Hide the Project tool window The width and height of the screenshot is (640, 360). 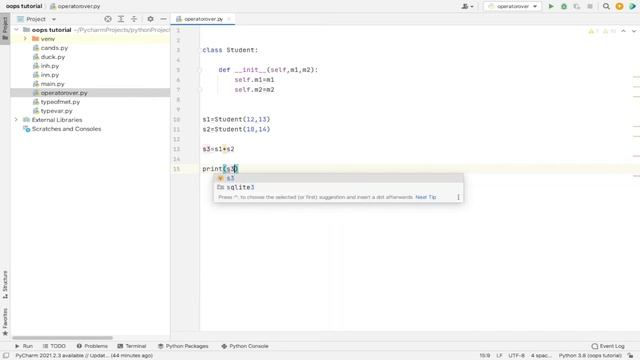coord(163,19)
